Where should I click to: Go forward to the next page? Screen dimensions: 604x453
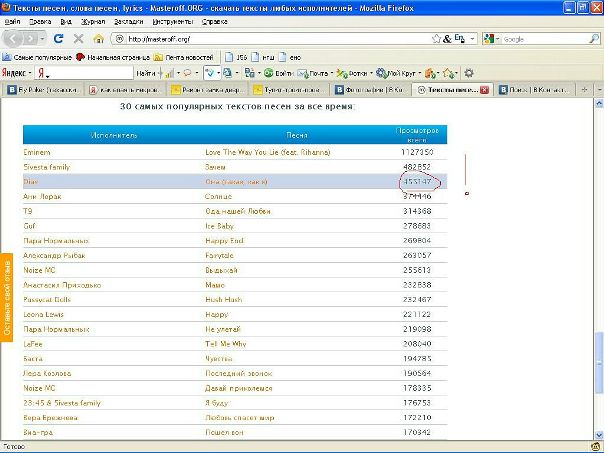pos(29,39)
